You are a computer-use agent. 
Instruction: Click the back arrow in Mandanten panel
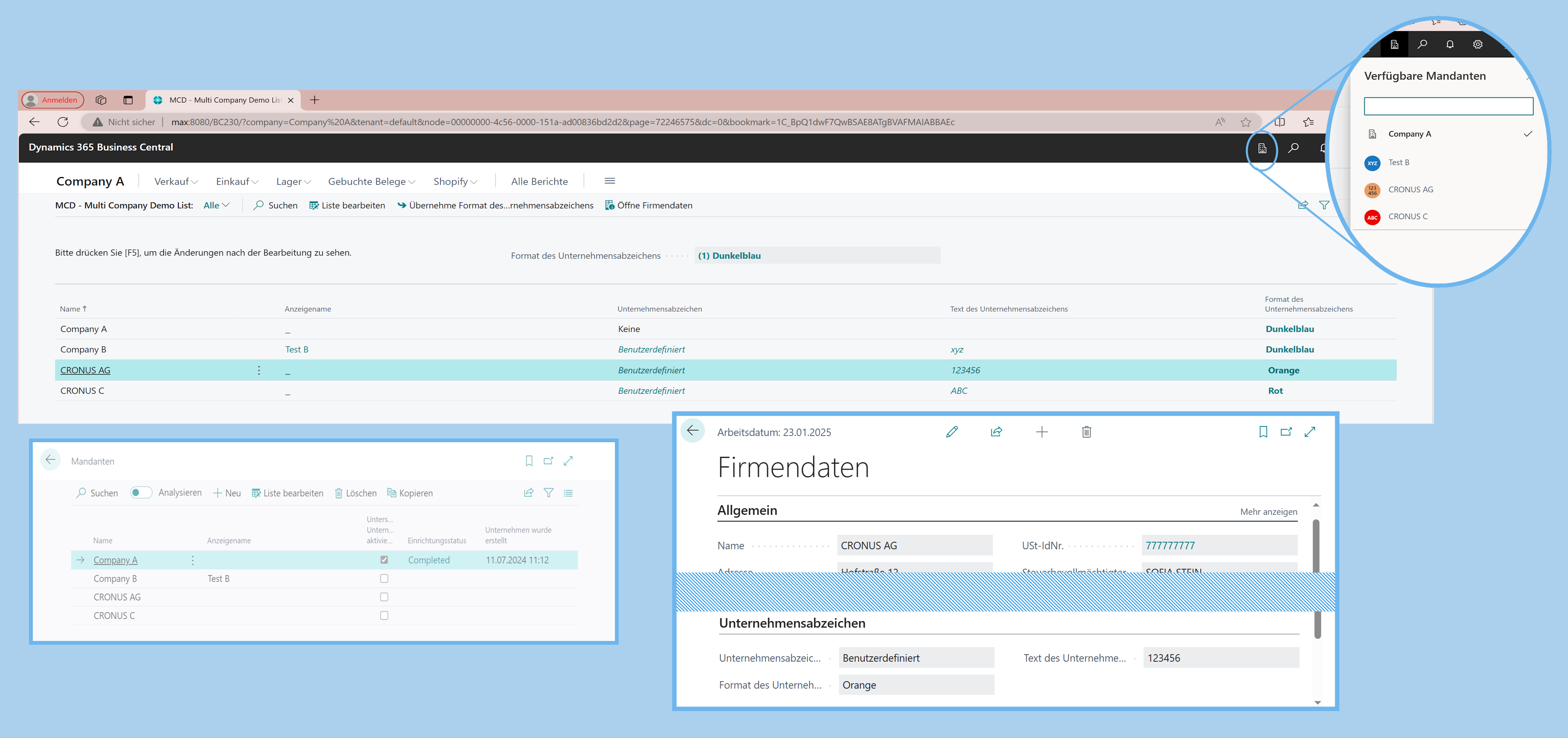(x=51, y=460)
